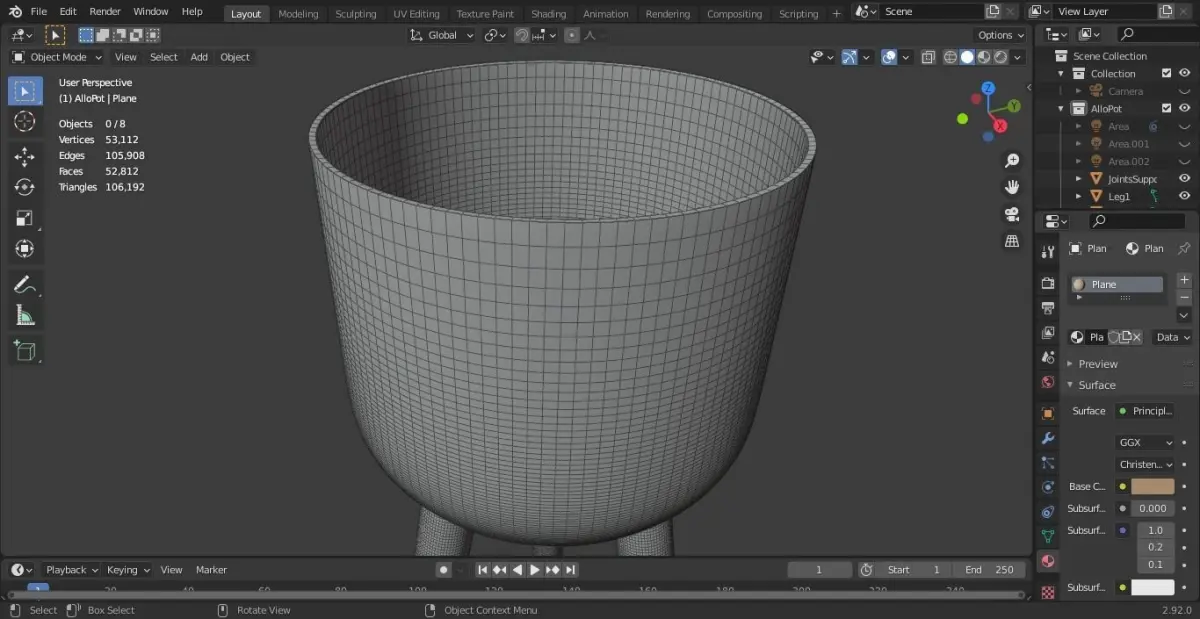Select the Select Box tool
Screen dimensions: 1200x619
point(26,91)
